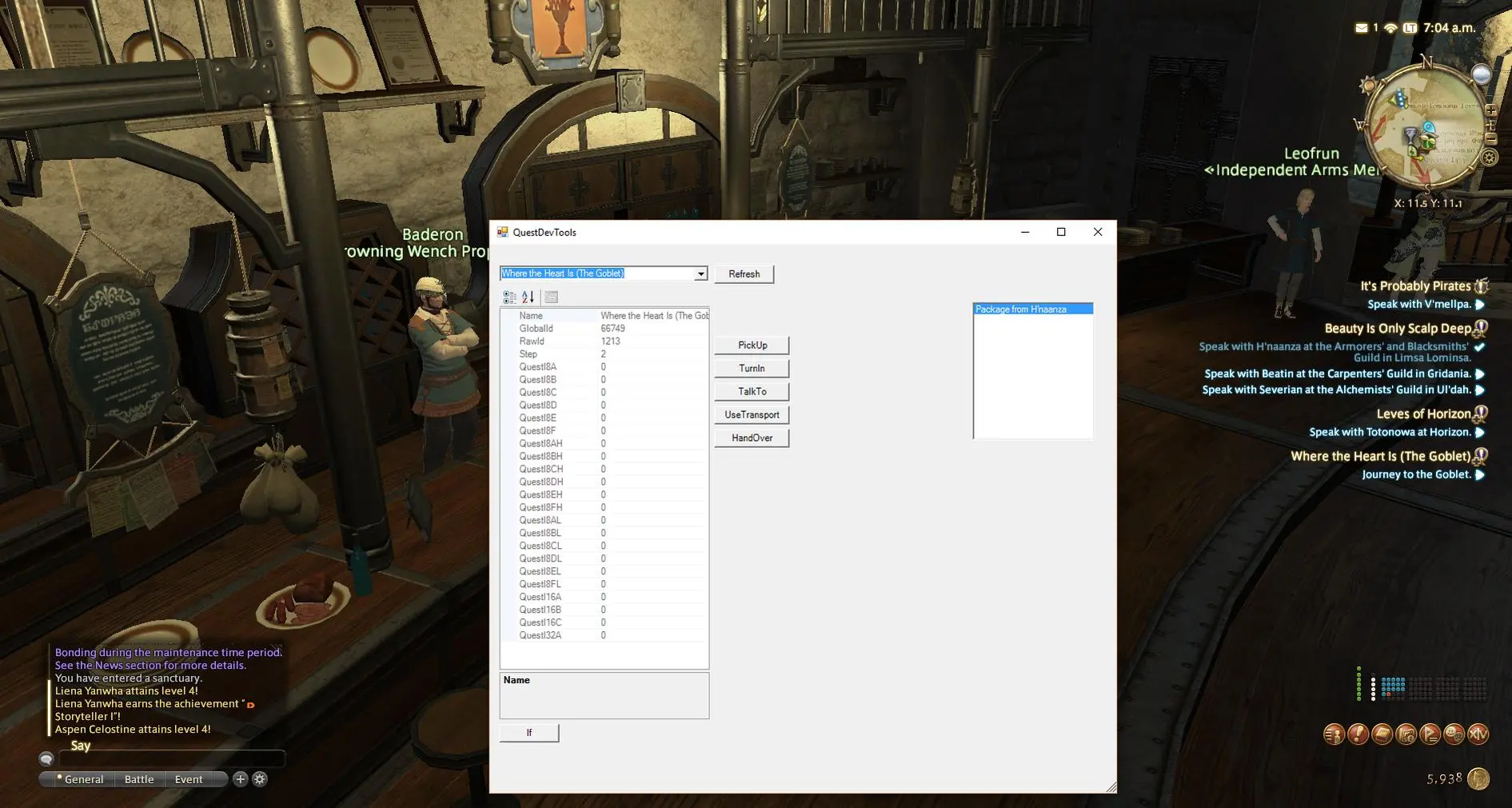Open the minimap settings gear

pyautogui.click(x=1490, y=158)
